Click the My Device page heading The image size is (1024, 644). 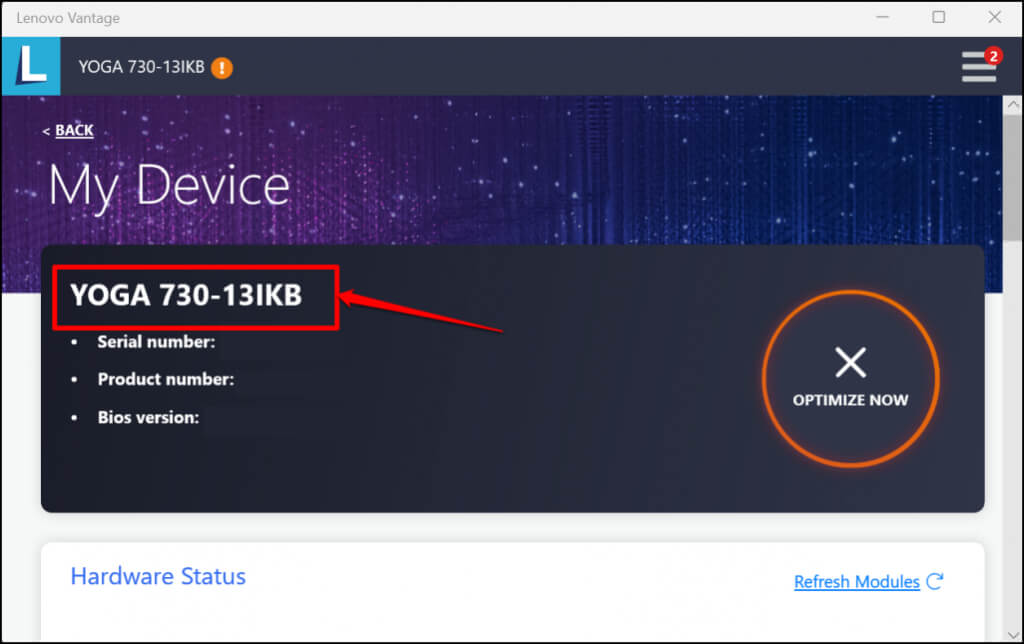point(169,186)
